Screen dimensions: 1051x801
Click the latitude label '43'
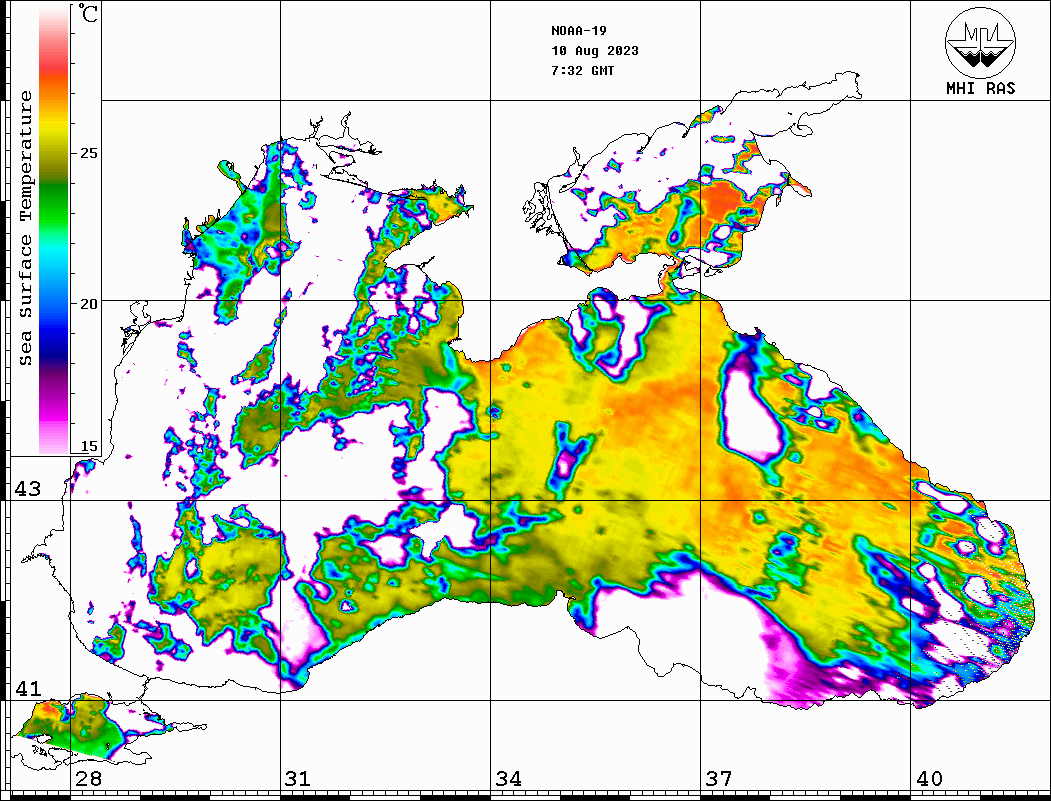(x=28, y=489)
